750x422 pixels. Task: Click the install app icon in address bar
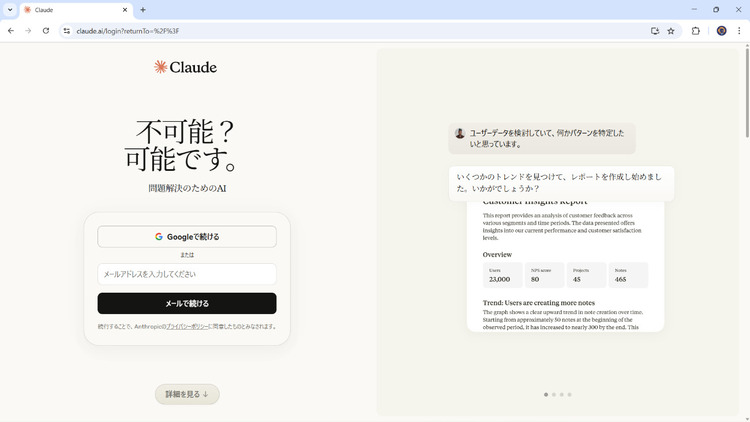coord(655,31)
